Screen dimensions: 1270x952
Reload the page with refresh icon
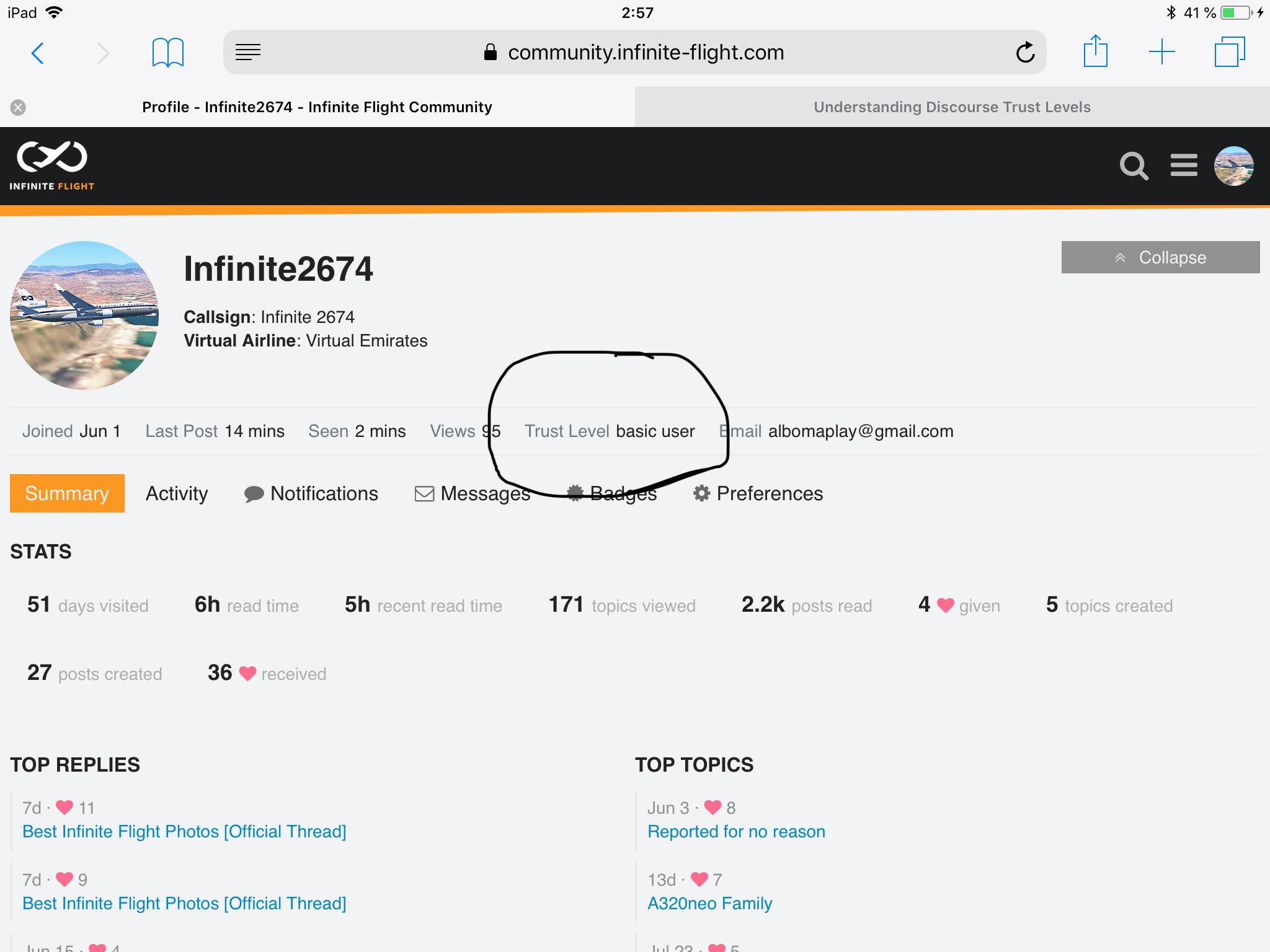[1025, 53]
